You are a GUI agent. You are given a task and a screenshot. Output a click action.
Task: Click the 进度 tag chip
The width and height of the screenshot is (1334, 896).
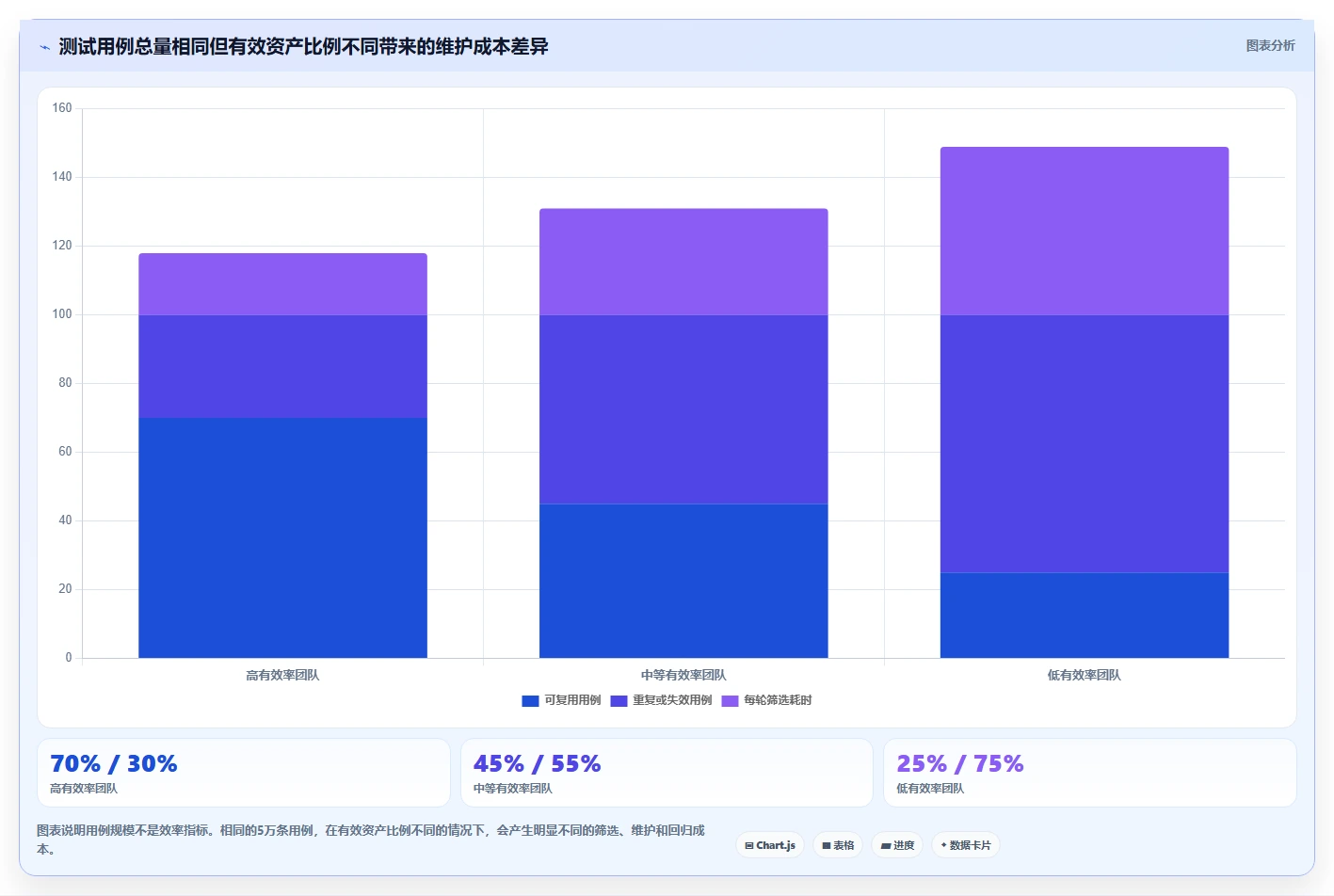pos(897,845)
